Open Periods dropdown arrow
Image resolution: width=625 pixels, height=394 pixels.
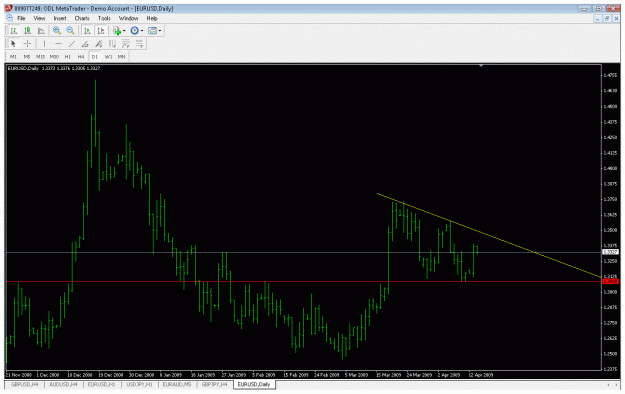(142, 31)
